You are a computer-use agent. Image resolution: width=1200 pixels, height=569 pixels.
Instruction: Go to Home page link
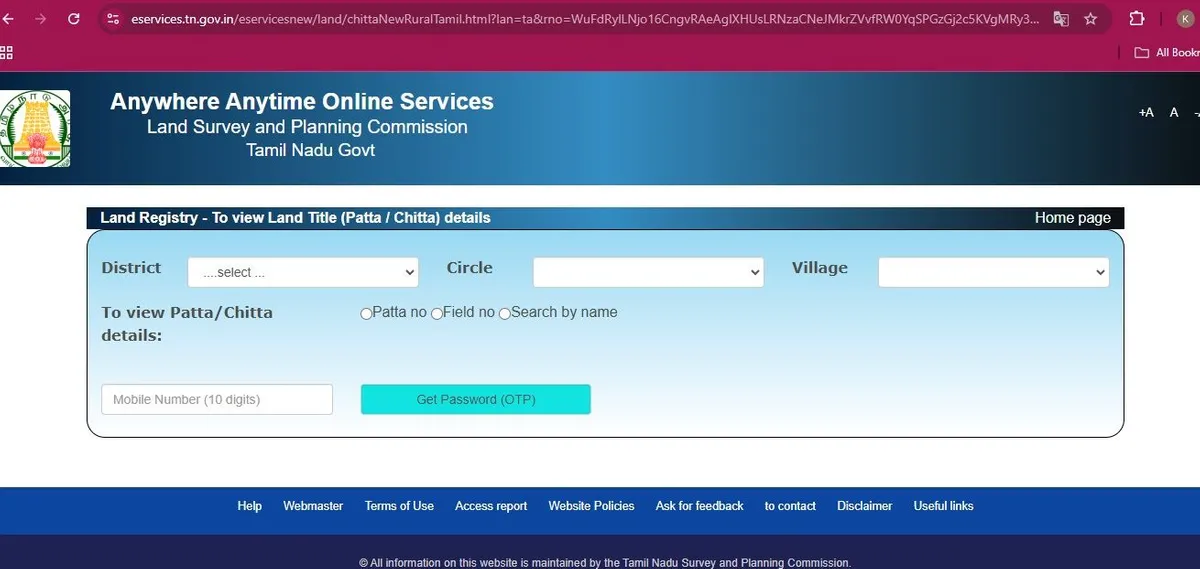1072,218
